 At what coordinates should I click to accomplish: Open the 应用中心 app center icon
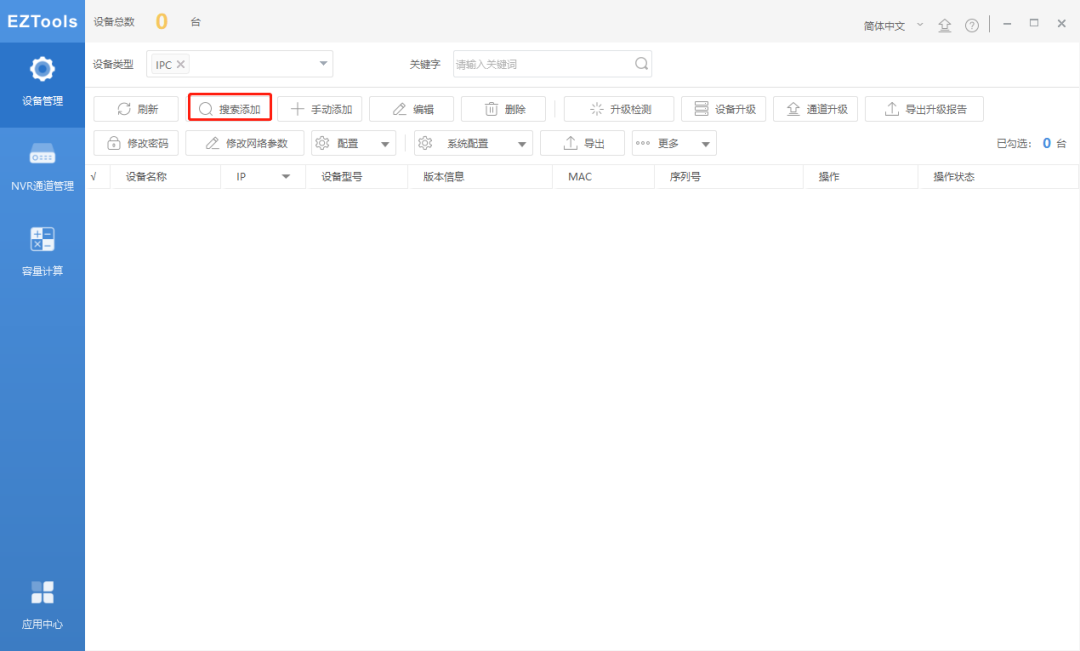coord(42,600)
